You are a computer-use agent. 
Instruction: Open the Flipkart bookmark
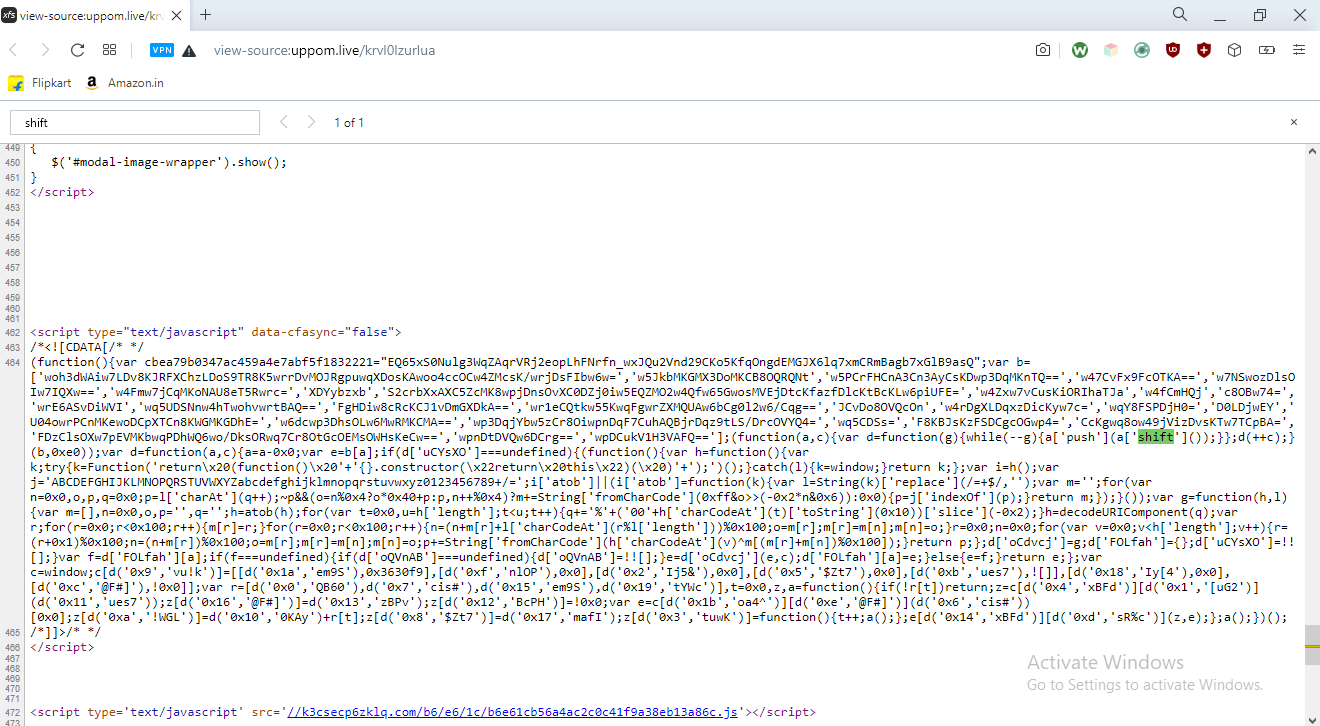point(40,83)
